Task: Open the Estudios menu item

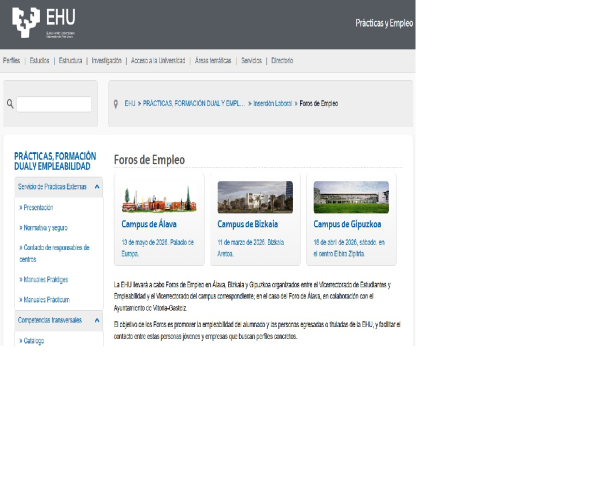Action: coord(40,61)
